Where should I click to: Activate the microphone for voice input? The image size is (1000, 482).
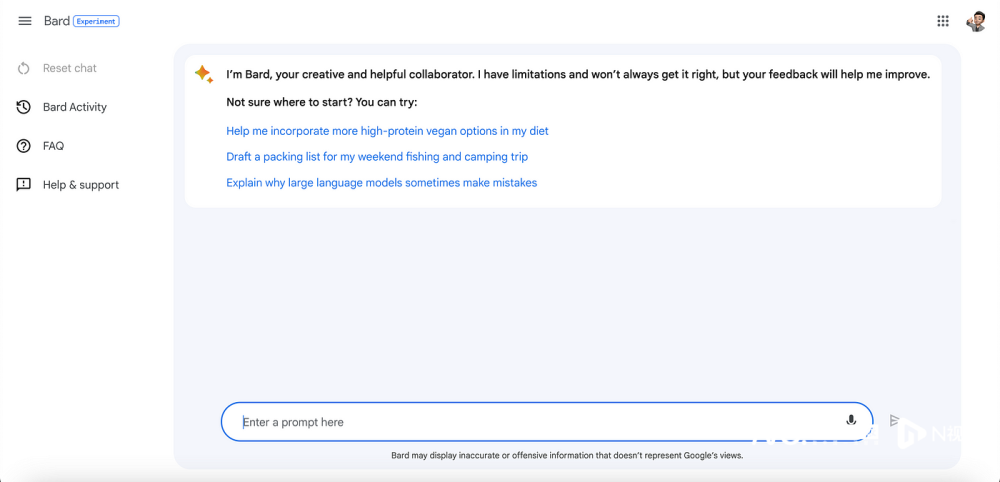(x=851, y=421)
